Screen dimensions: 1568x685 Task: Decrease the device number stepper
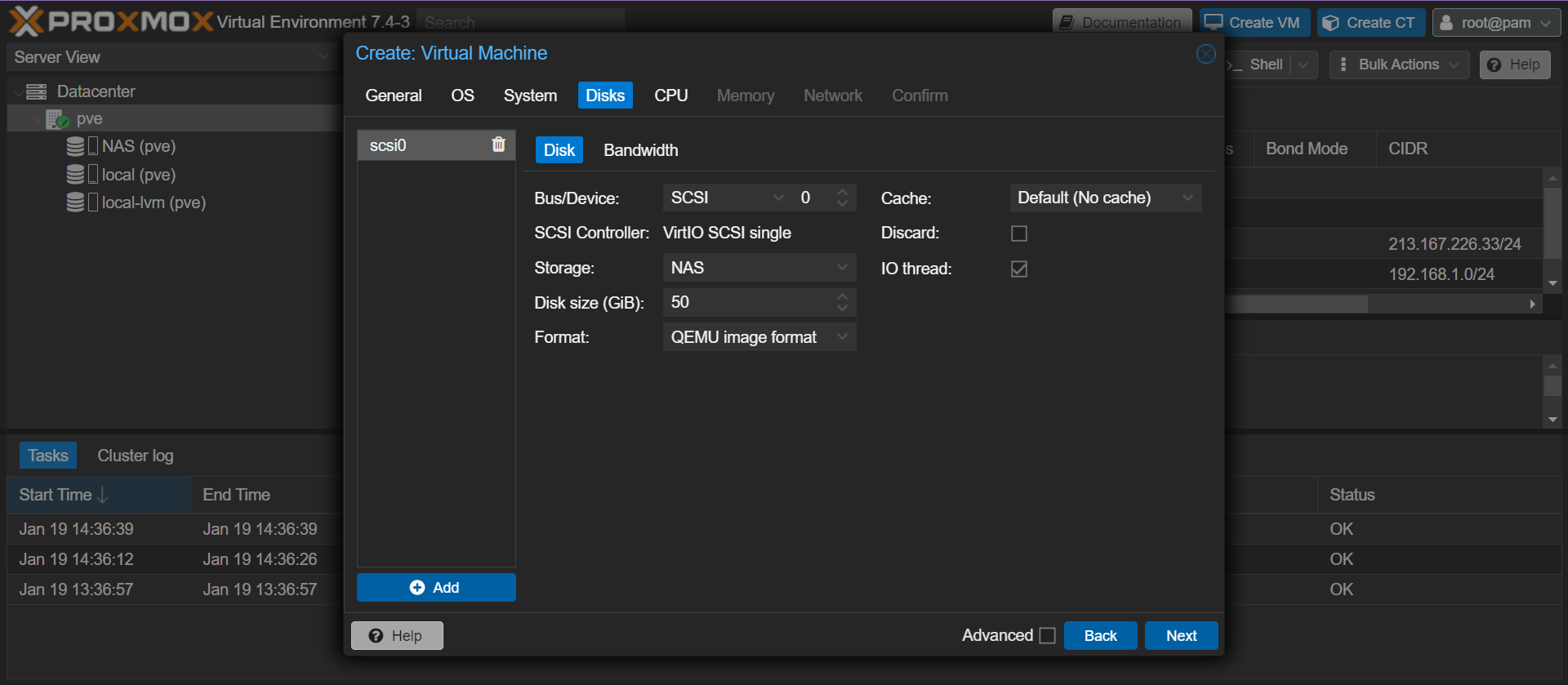(x=842, y=203)
